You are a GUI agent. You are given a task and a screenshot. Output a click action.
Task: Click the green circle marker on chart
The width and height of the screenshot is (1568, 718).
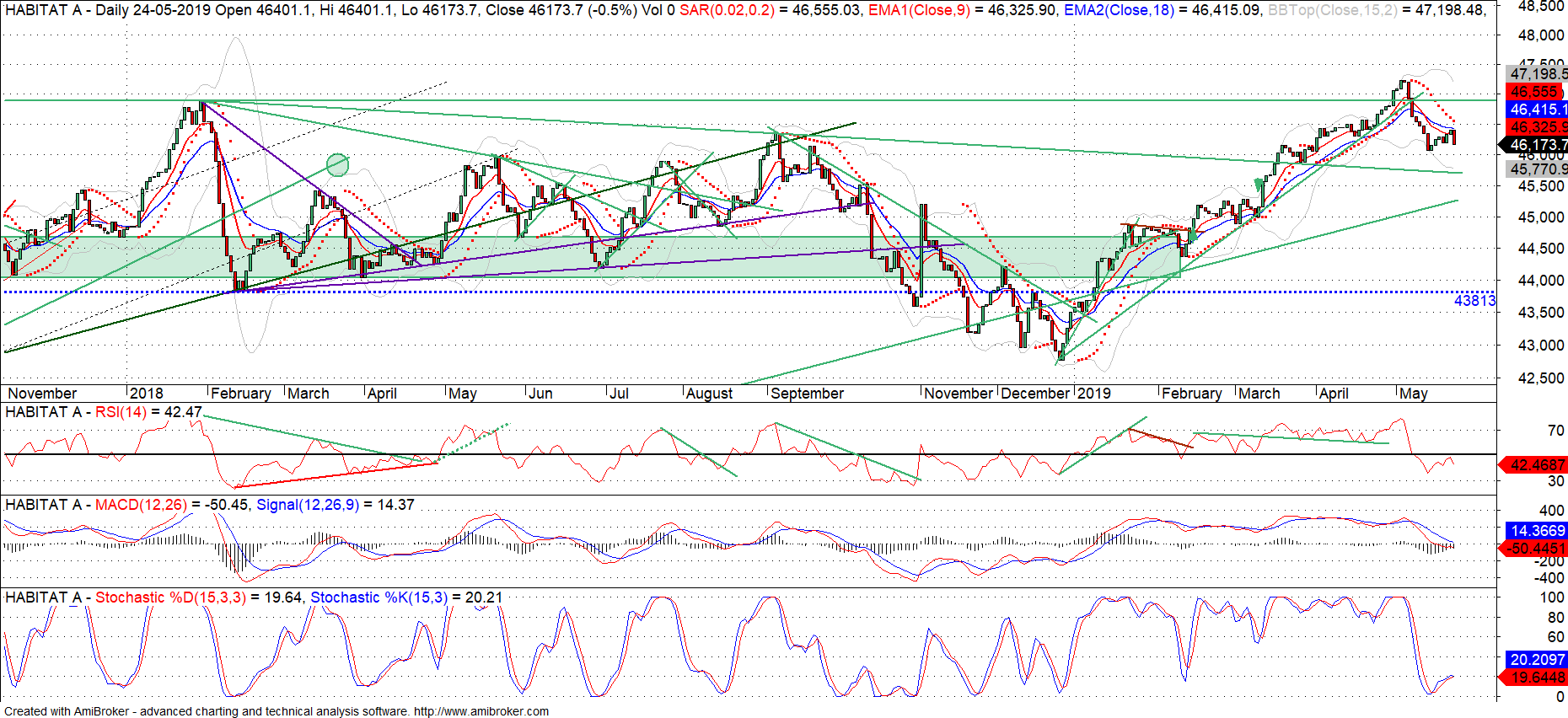pyautogui.click(x=337, y=164)
